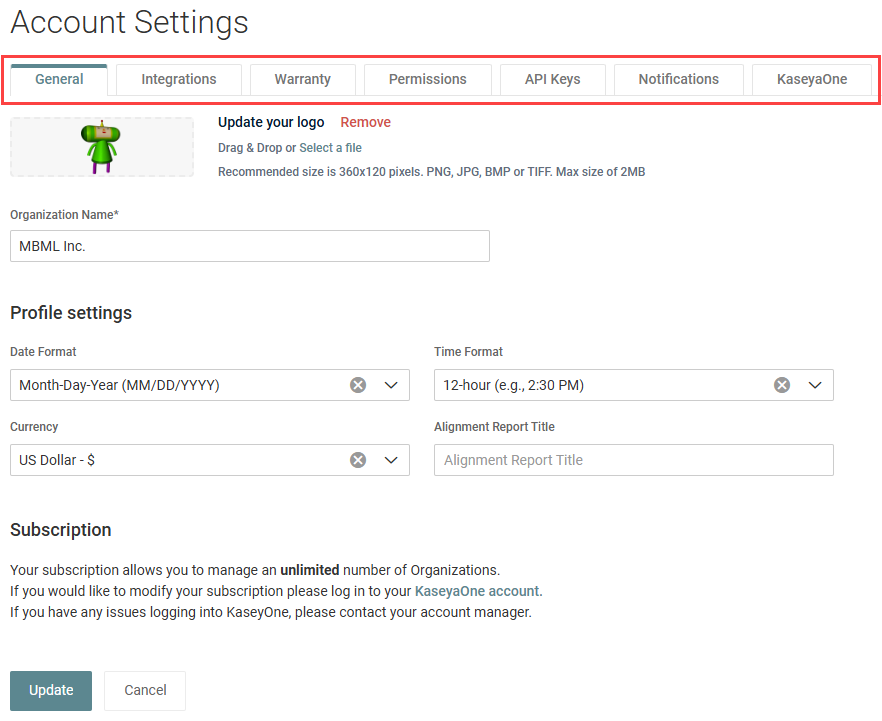Image resolution: width=882 pixels, height=721 pixels.
Task: Select the API Keys tab
Action: tap(552, 79)
